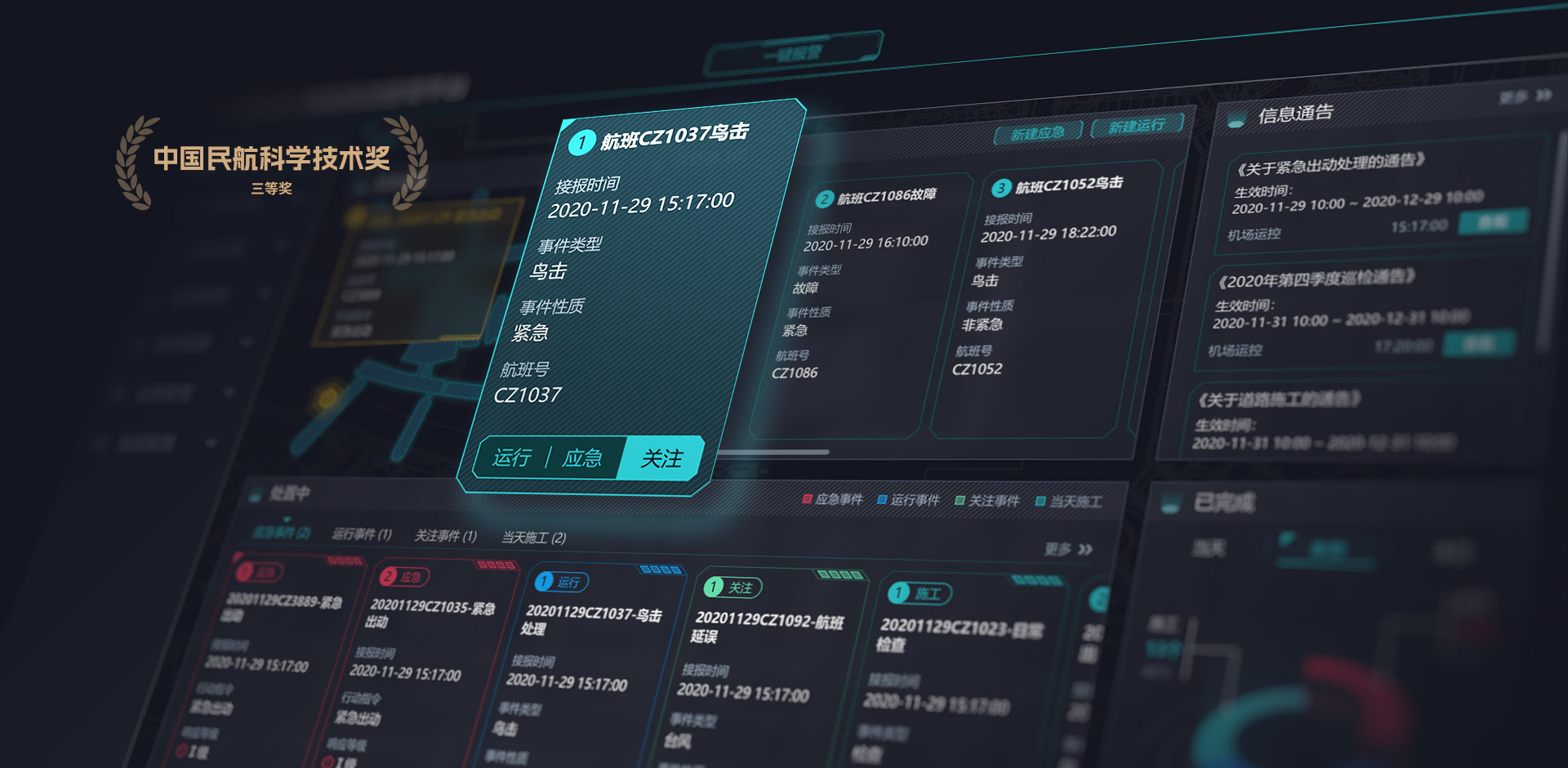Click the yellow popup card on the map
The image size is (1568, 768).
[416, 274]
